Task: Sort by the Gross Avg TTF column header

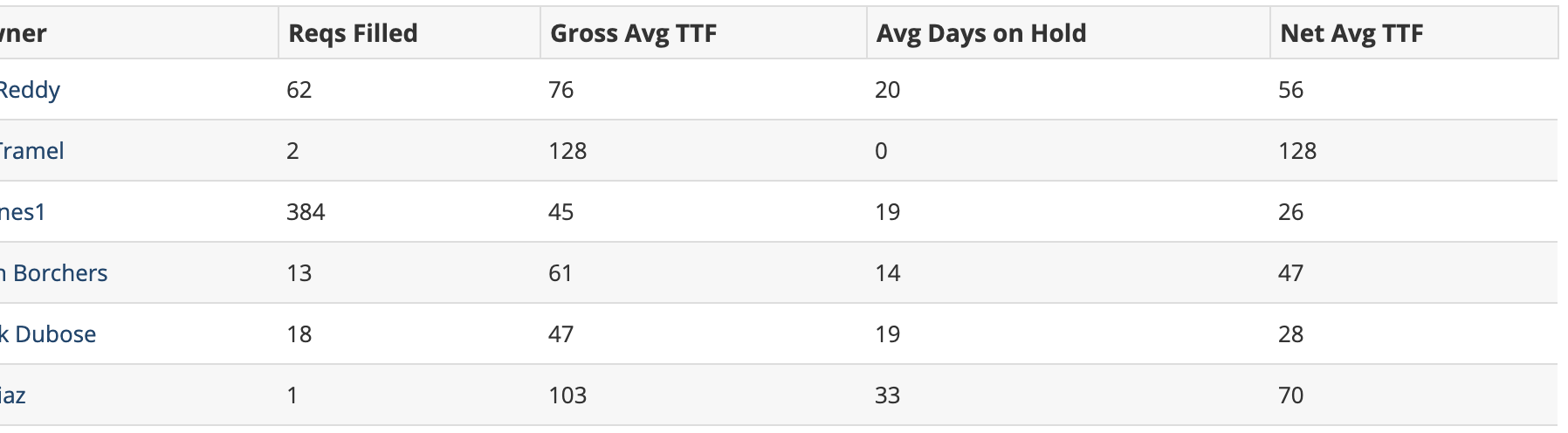Action: pos(633,33)
